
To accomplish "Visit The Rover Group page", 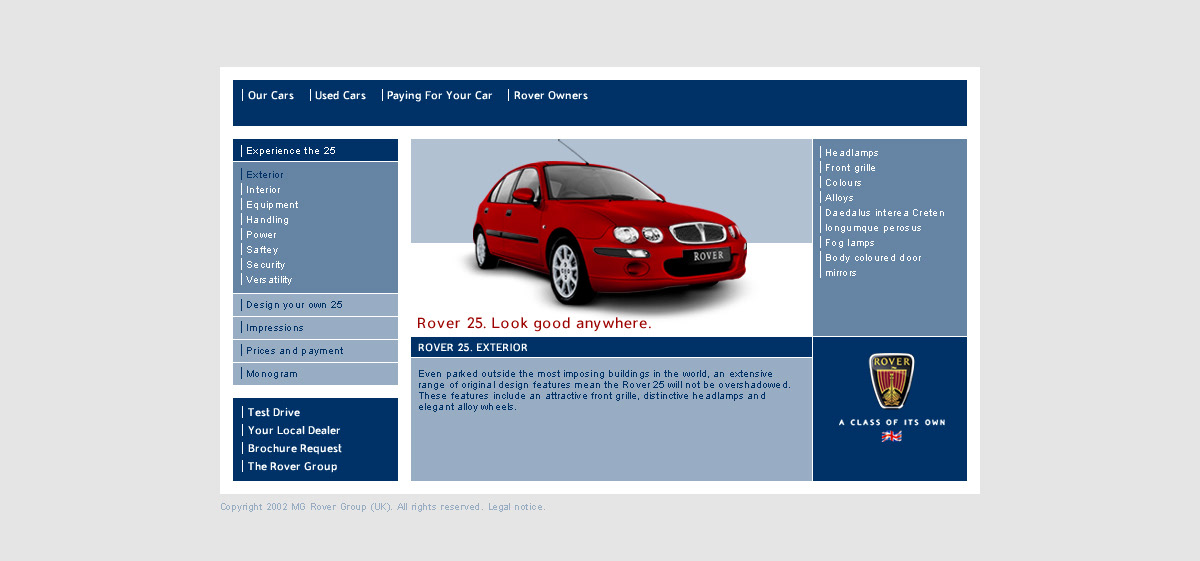I will 292,467.
